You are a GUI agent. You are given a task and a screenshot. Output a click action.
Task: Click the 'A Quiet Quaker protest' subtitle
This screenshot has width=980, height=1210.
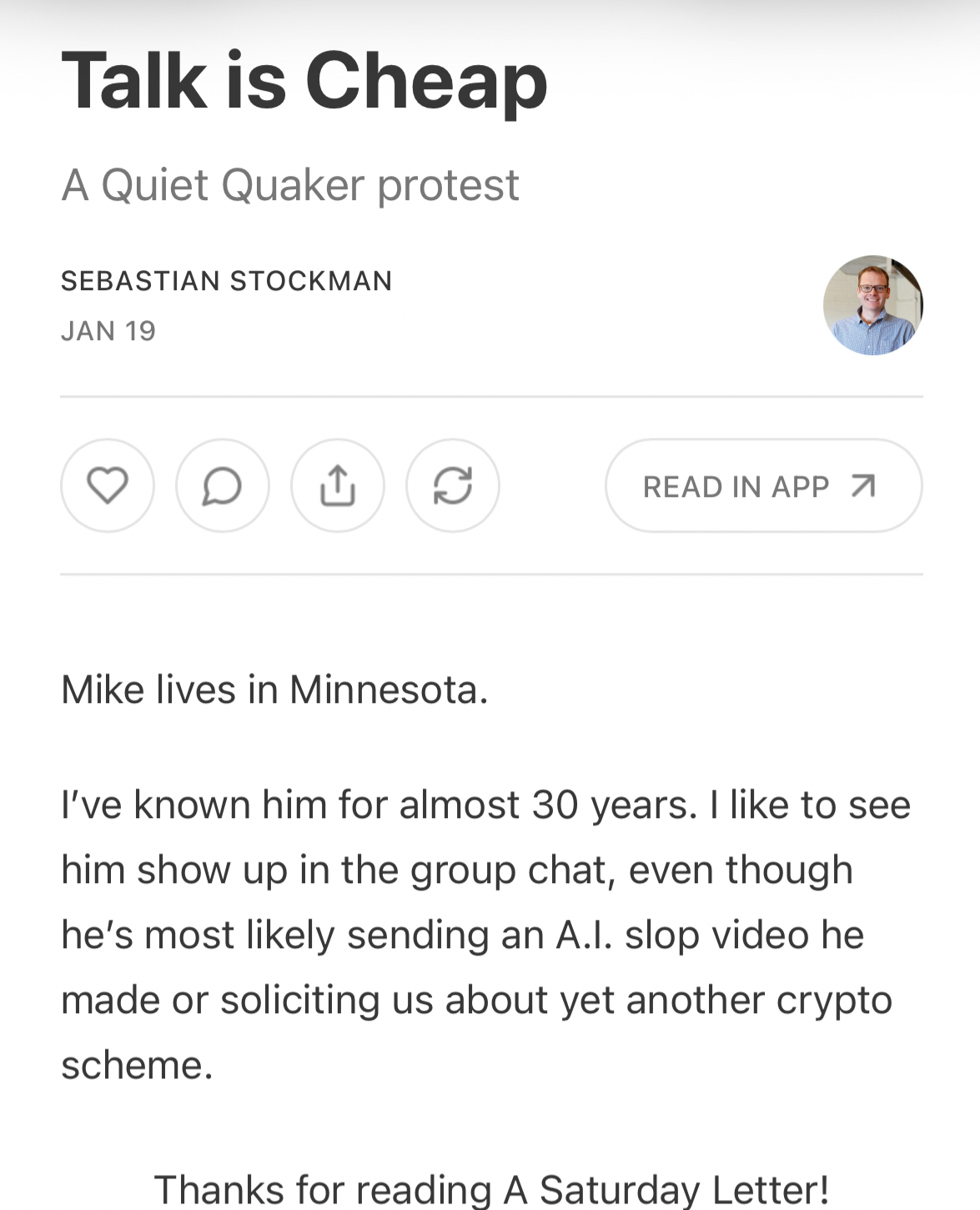point(290,184)
